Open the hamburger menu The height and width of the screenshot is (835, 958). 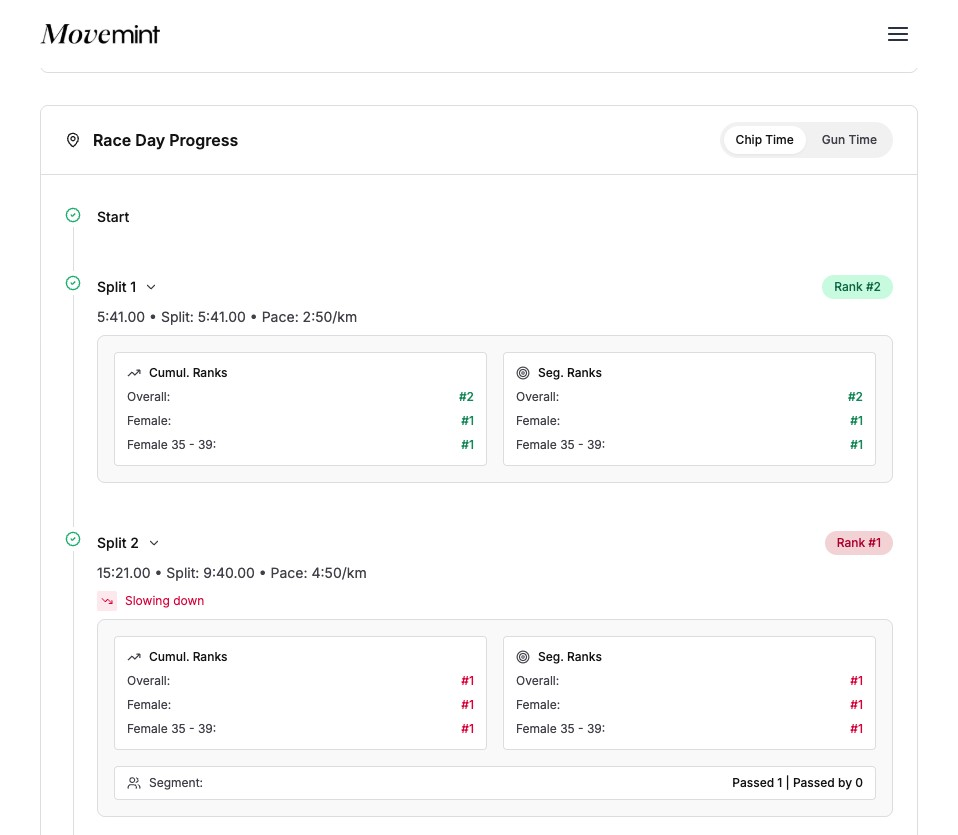897,34
